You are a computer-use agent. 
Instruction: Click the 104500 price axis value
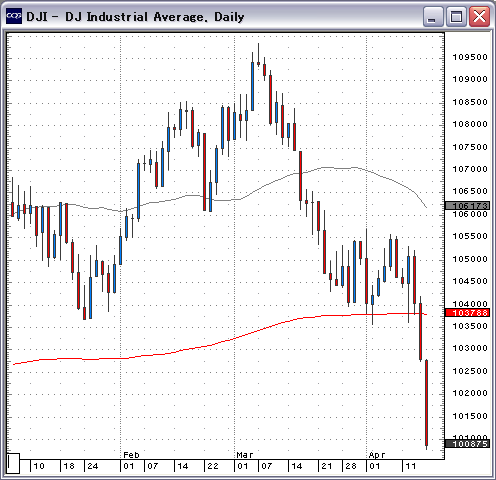(x=470, y=281)
